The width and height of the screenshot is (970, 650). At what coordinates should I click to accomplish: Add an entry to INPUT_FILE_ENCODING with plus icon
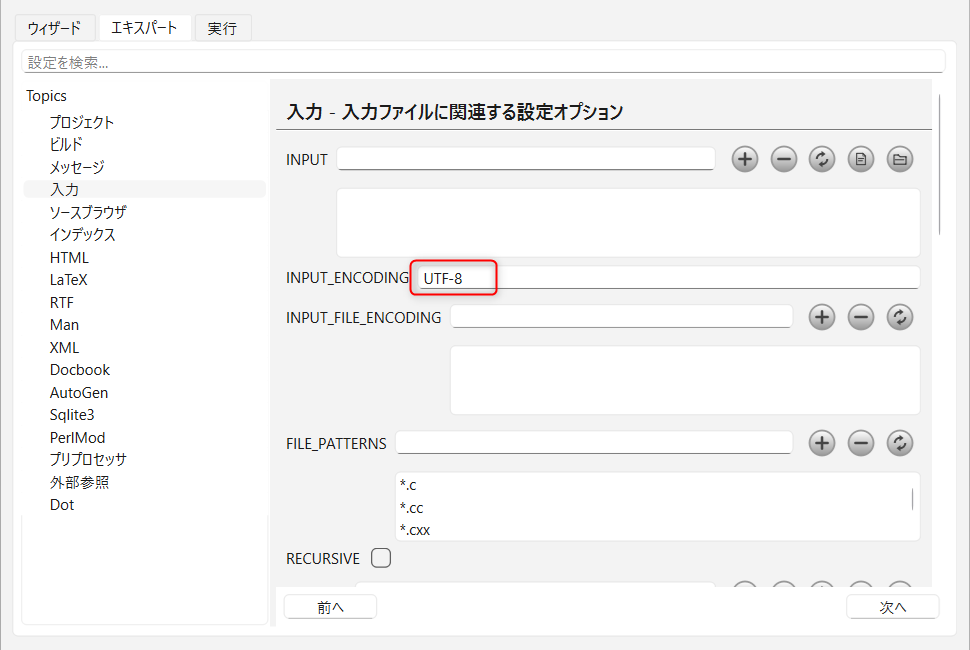(822, 317)
